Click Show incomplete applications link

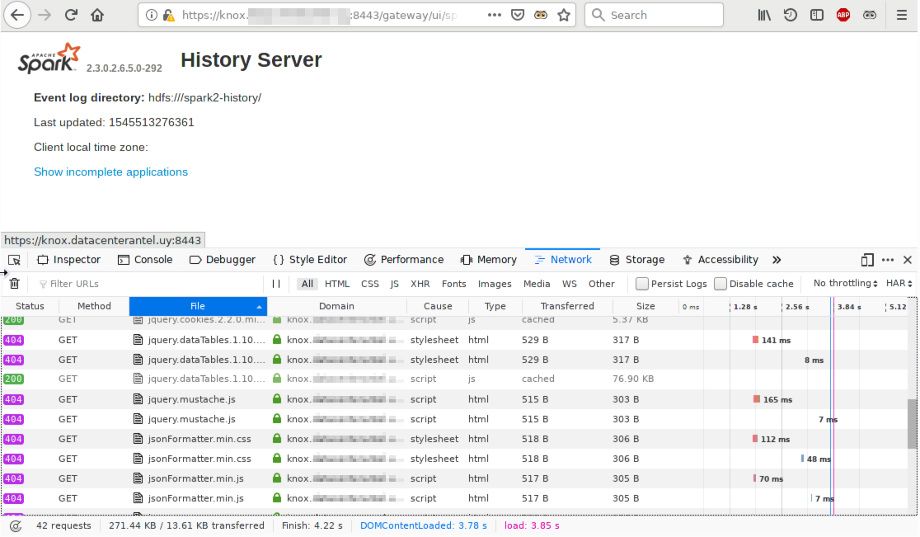click(x=111, y=172)
